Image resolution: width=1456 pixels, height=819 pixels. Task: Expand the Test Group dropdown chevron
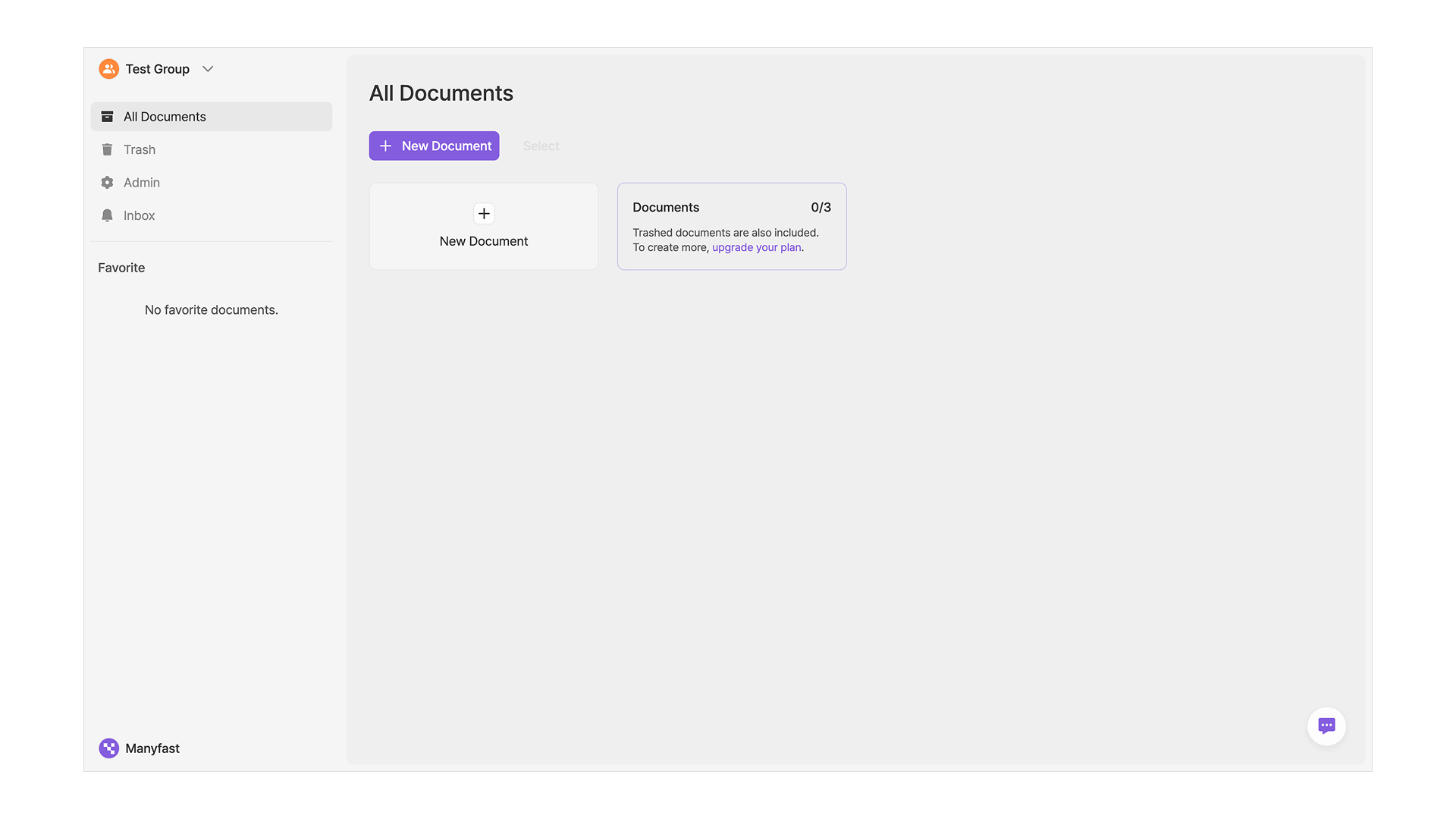(x=208, y=69)
